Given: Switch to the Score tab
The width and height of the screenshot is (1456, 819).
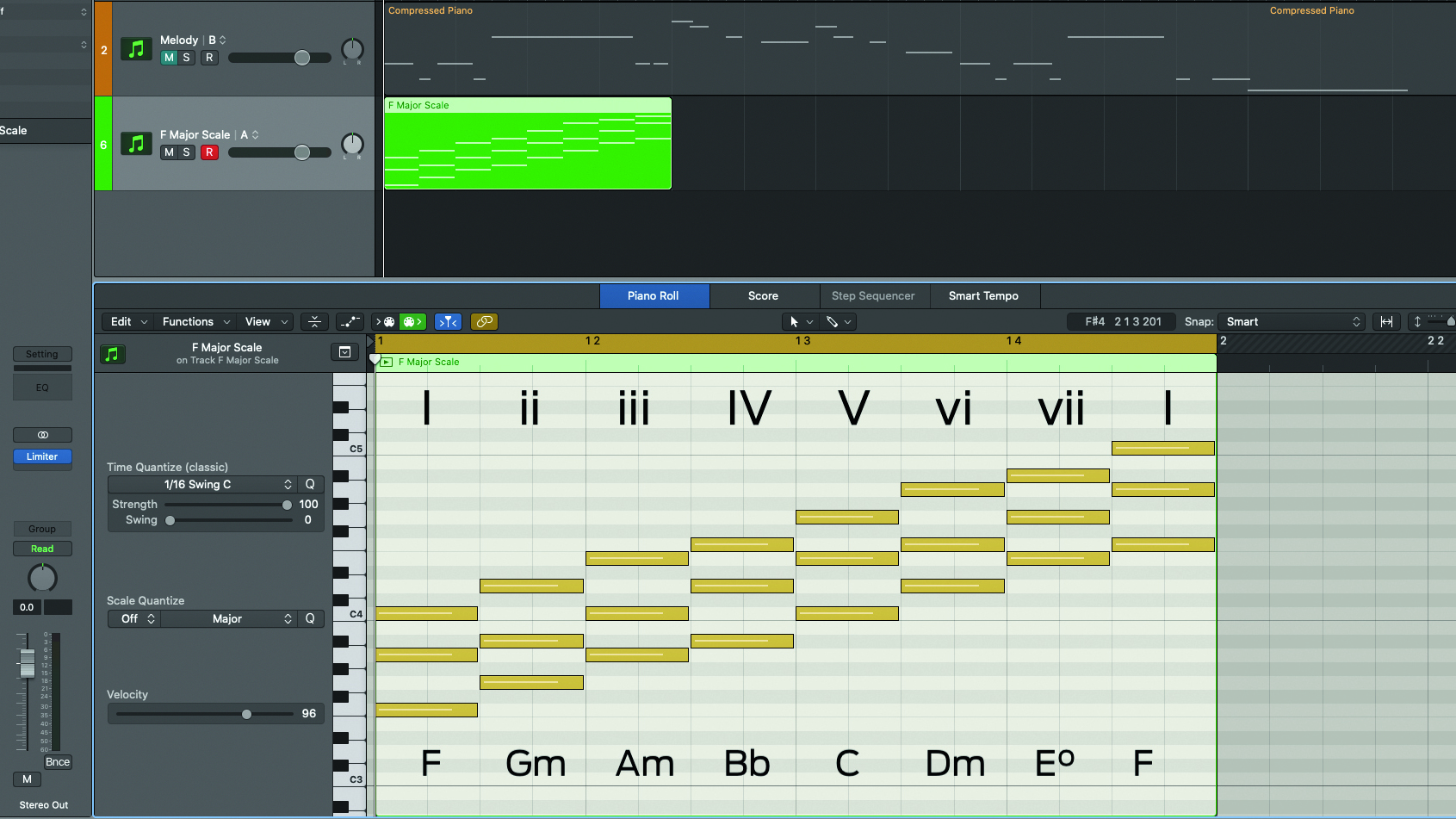Looking at the screenshot, I should tap(763, 295).
